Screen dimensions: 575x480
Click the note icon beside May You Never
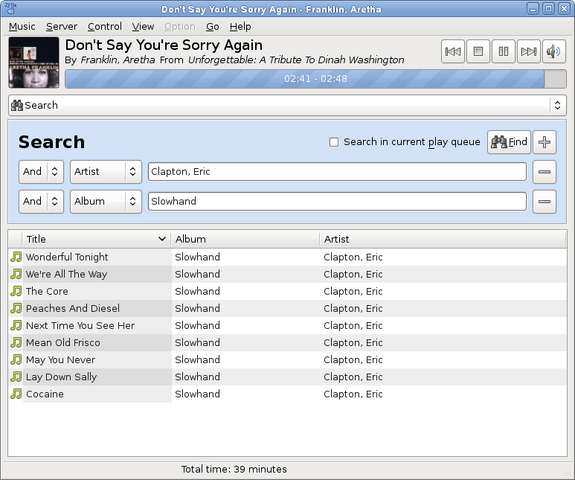pyautogui.click(x=16, y=359)
